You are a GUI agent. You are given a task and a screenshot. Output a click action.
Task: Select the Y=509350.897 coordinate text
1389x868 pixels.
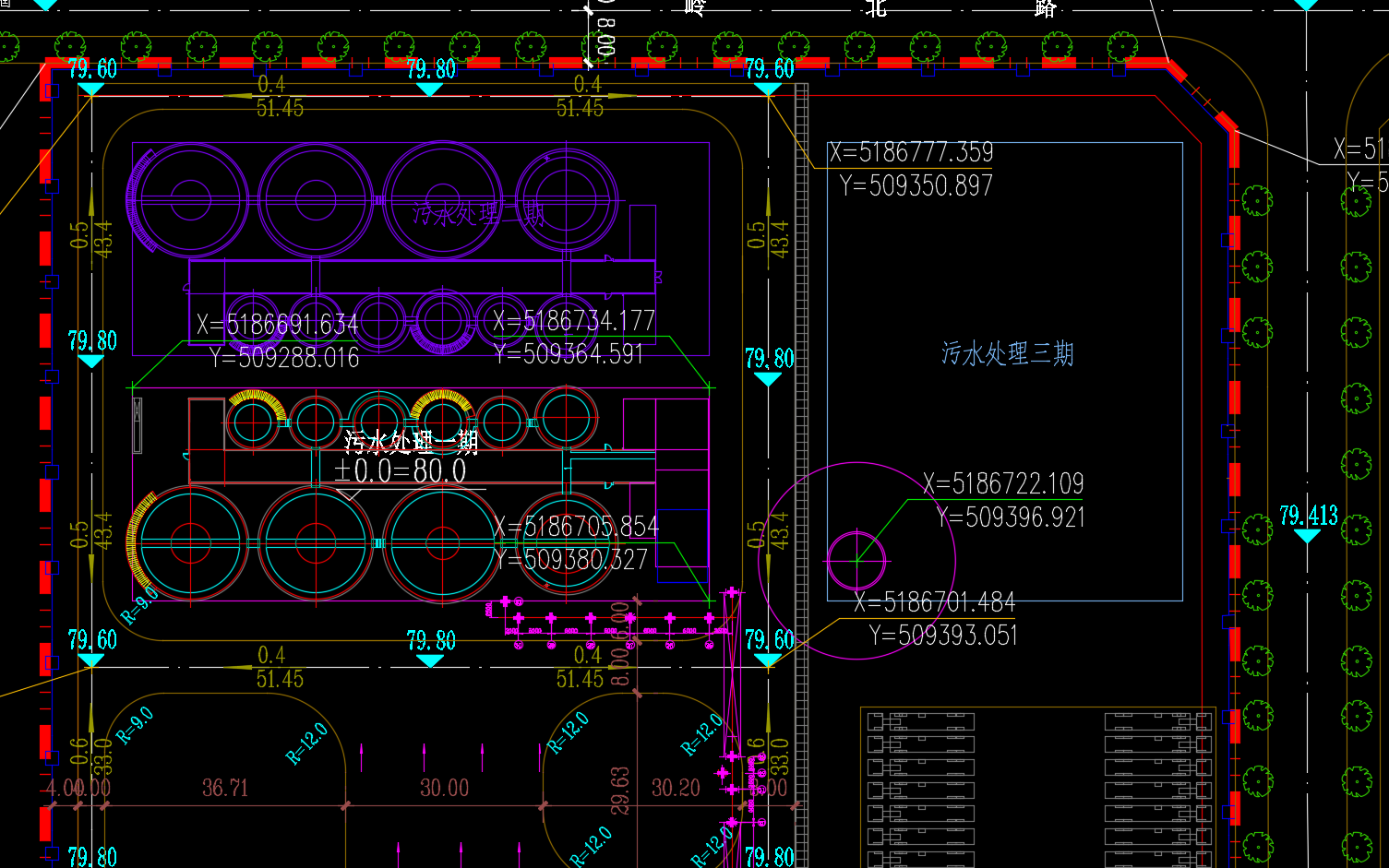[916, 185]
